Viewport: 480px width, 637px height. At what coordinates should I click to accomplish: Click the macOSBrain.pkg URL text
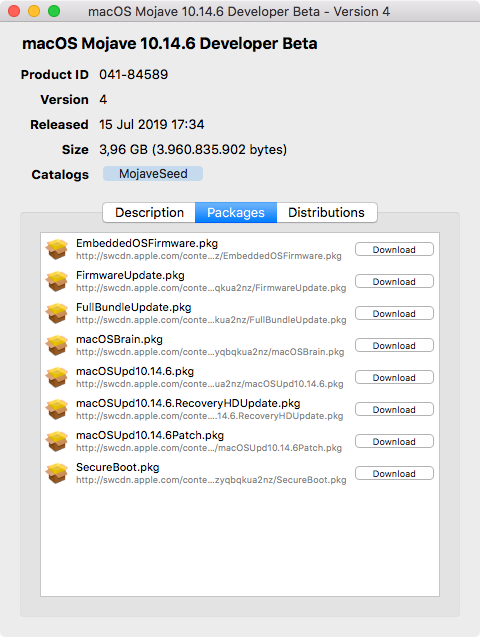(x=210, y=352)
